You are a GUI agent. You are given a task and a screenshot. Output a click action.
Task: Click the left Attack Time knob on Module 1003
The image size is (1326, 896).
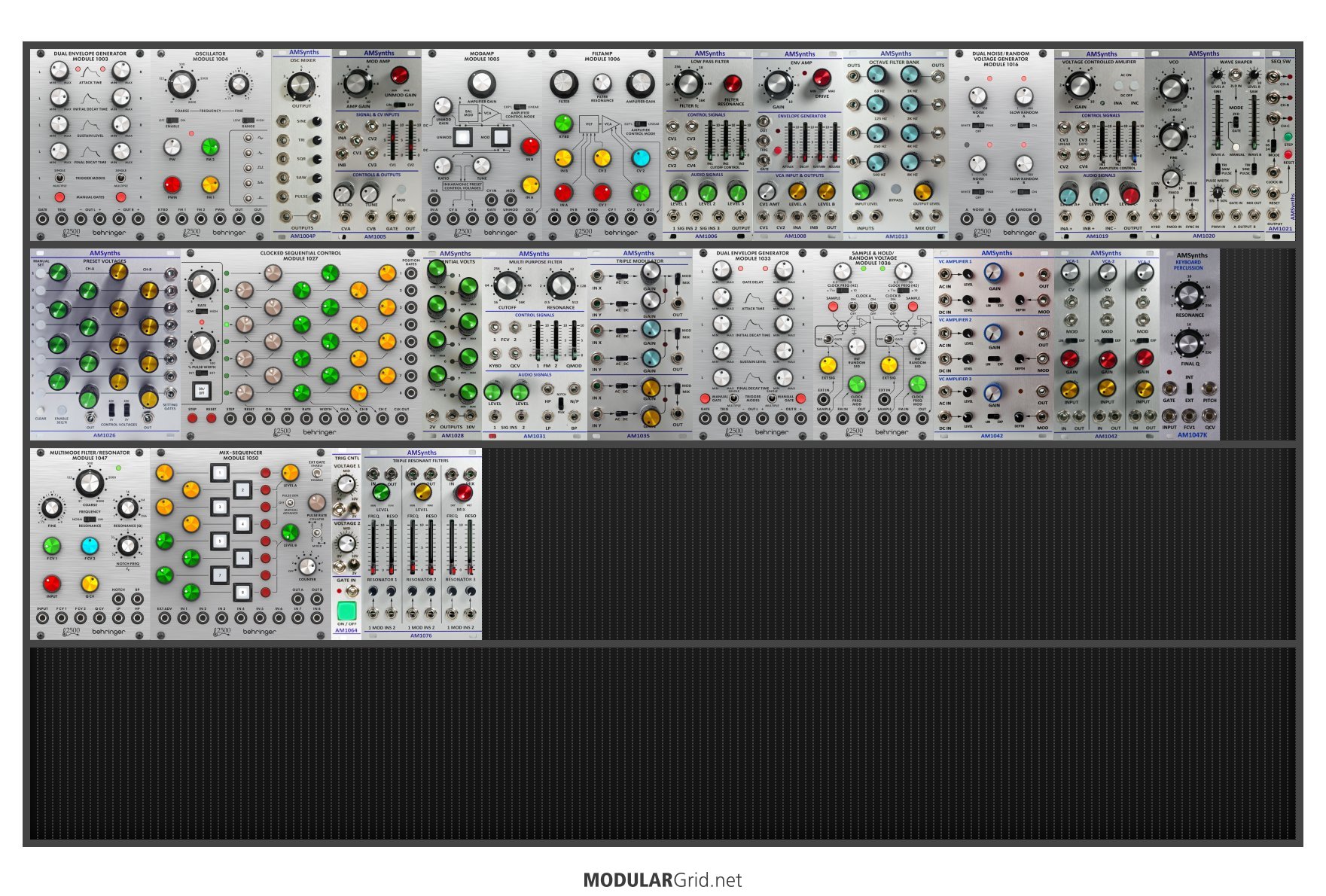coord(59,72)
